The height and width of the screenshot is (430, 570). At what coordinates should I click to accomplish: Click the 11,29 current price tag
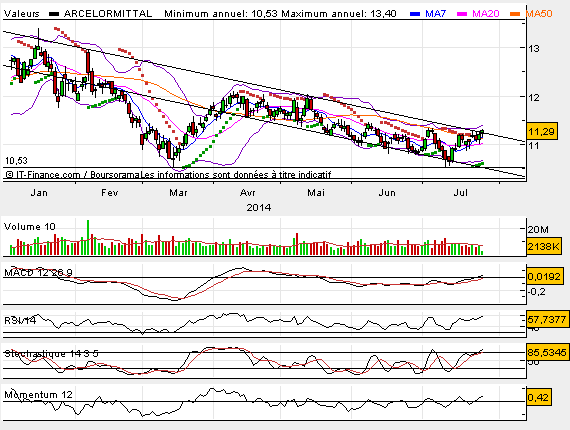(x=542, y=131)
